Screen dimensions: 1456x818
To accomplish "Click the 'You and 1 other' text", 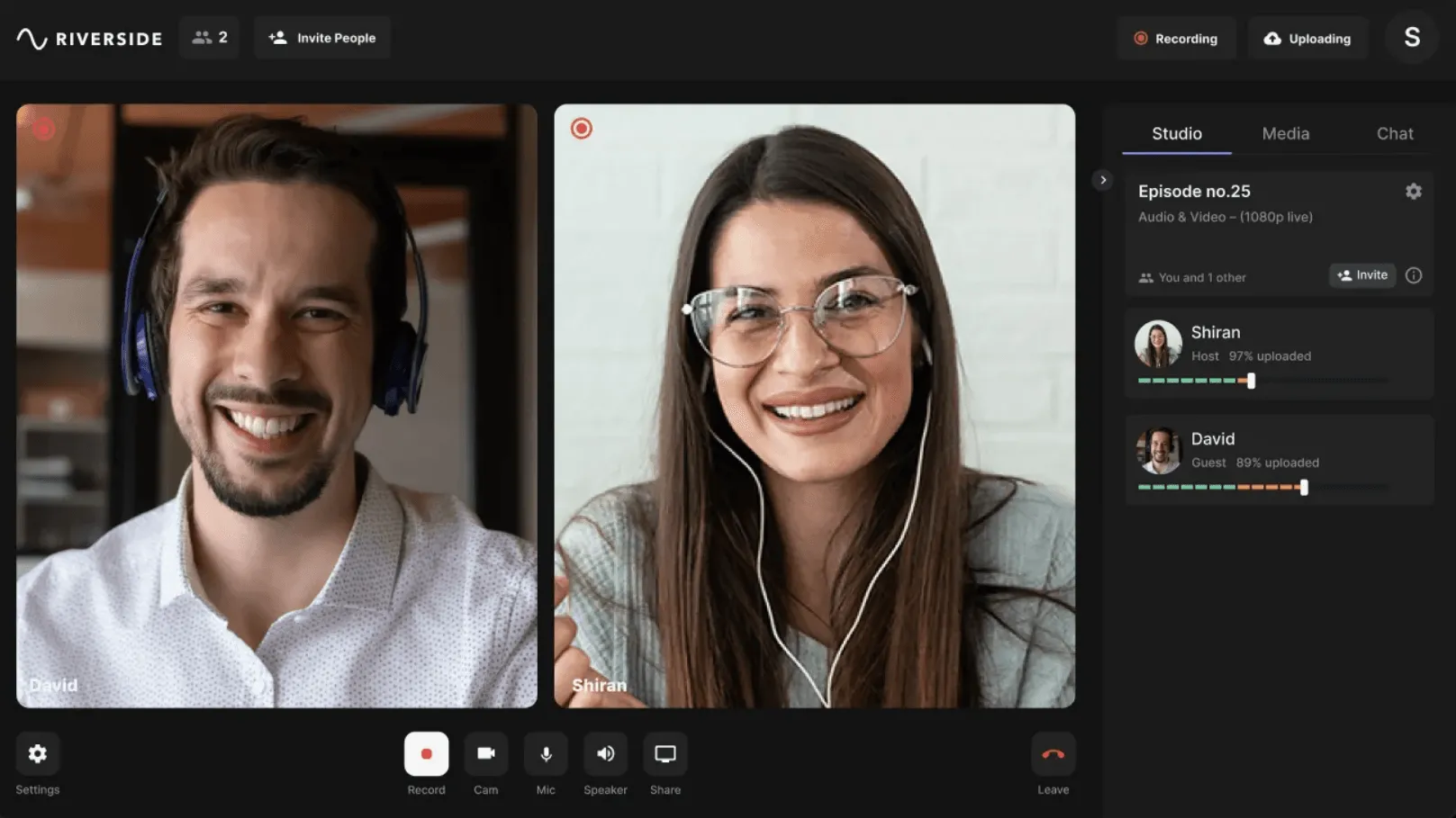I will 1202,277.
